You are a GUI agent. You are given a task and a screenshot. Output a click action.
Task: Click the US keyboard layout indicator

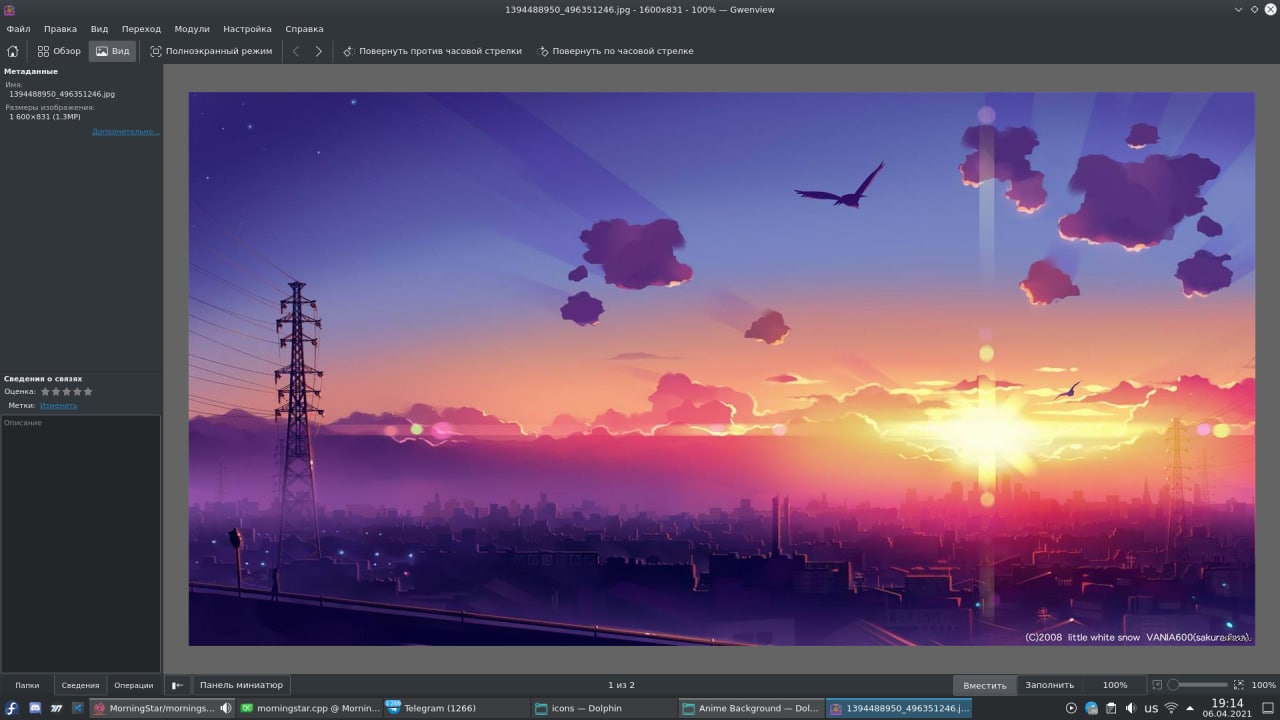click(1151, 708)
